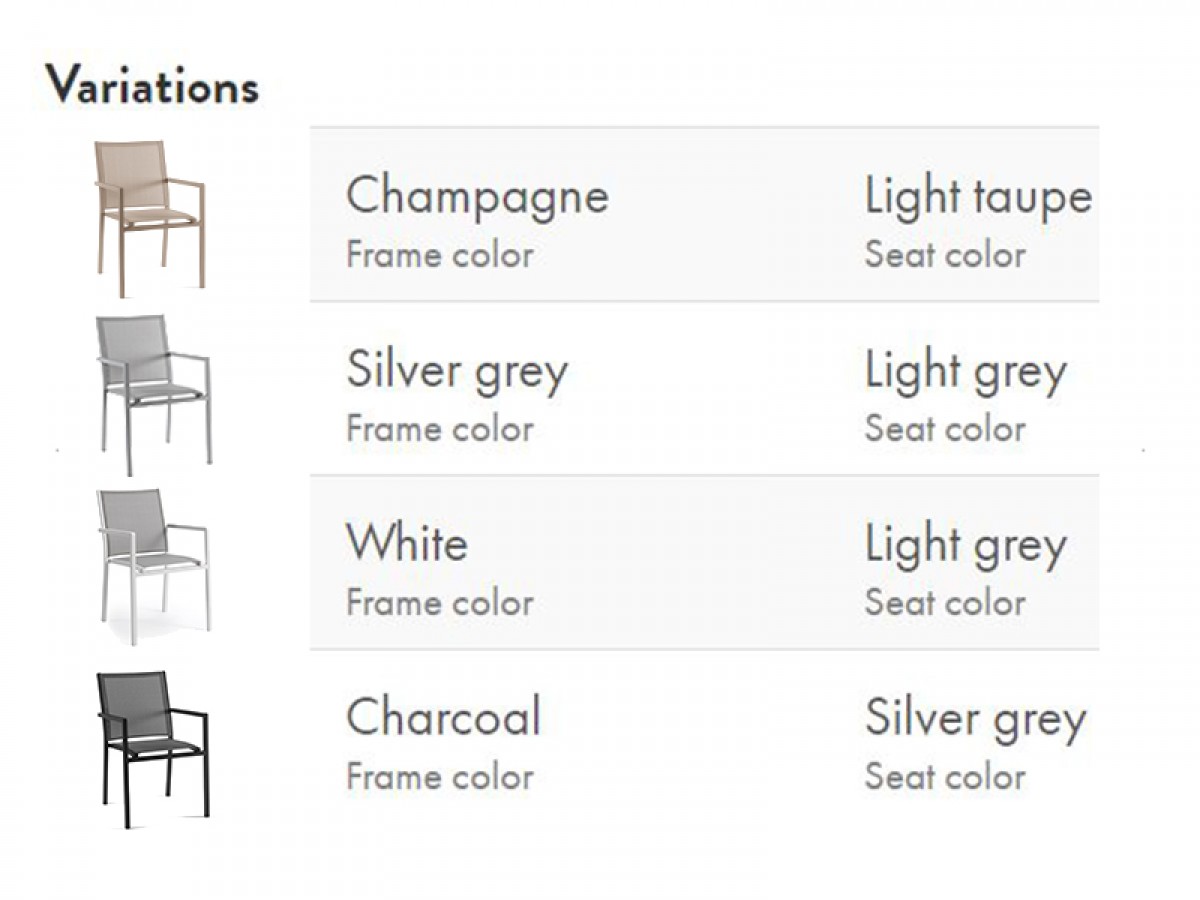Click 'Frame color' caption under Charcoal

(440, 777)
